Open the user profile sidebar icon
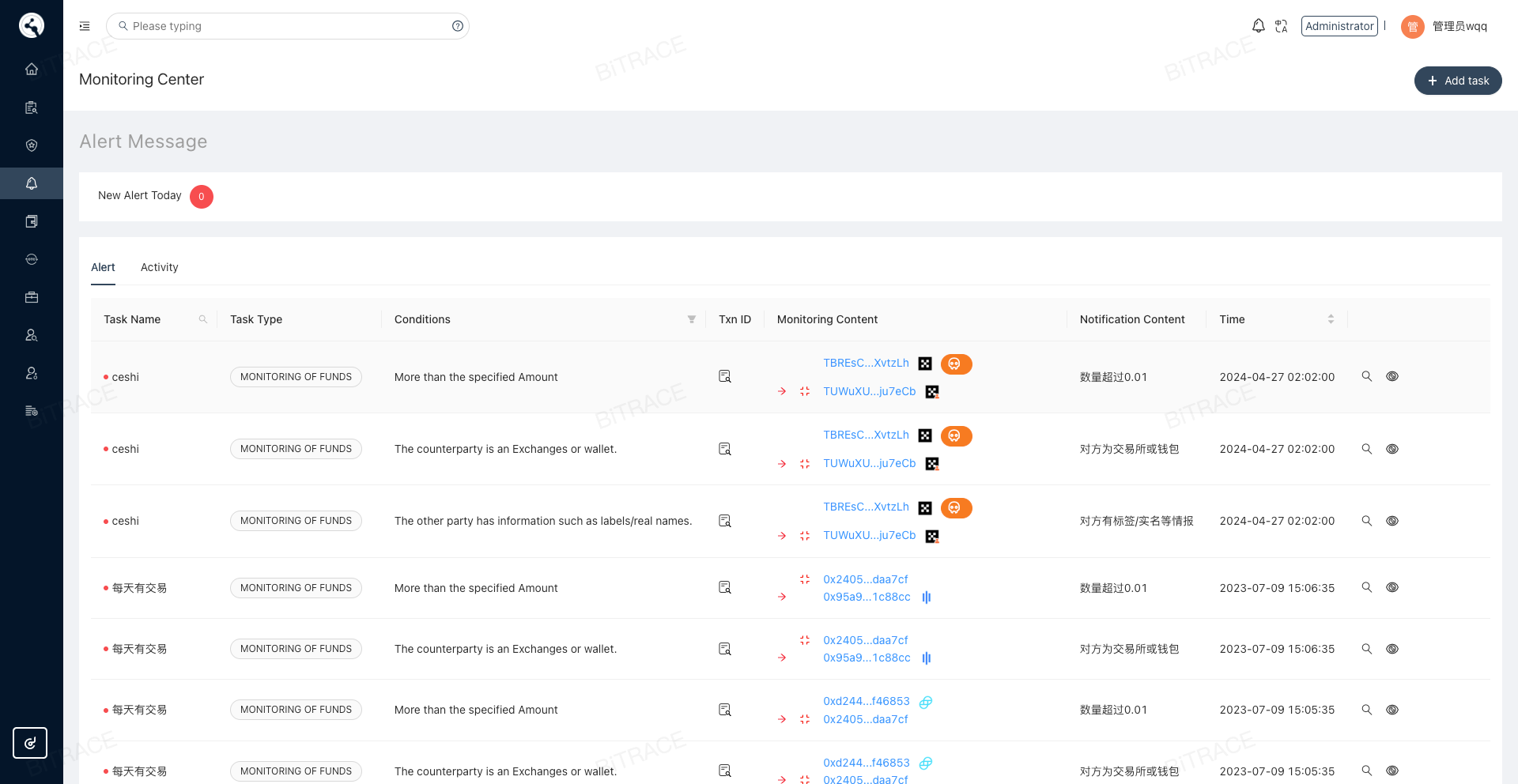Viewport: 1518px width, 784px height. click(x=32, y=335)
